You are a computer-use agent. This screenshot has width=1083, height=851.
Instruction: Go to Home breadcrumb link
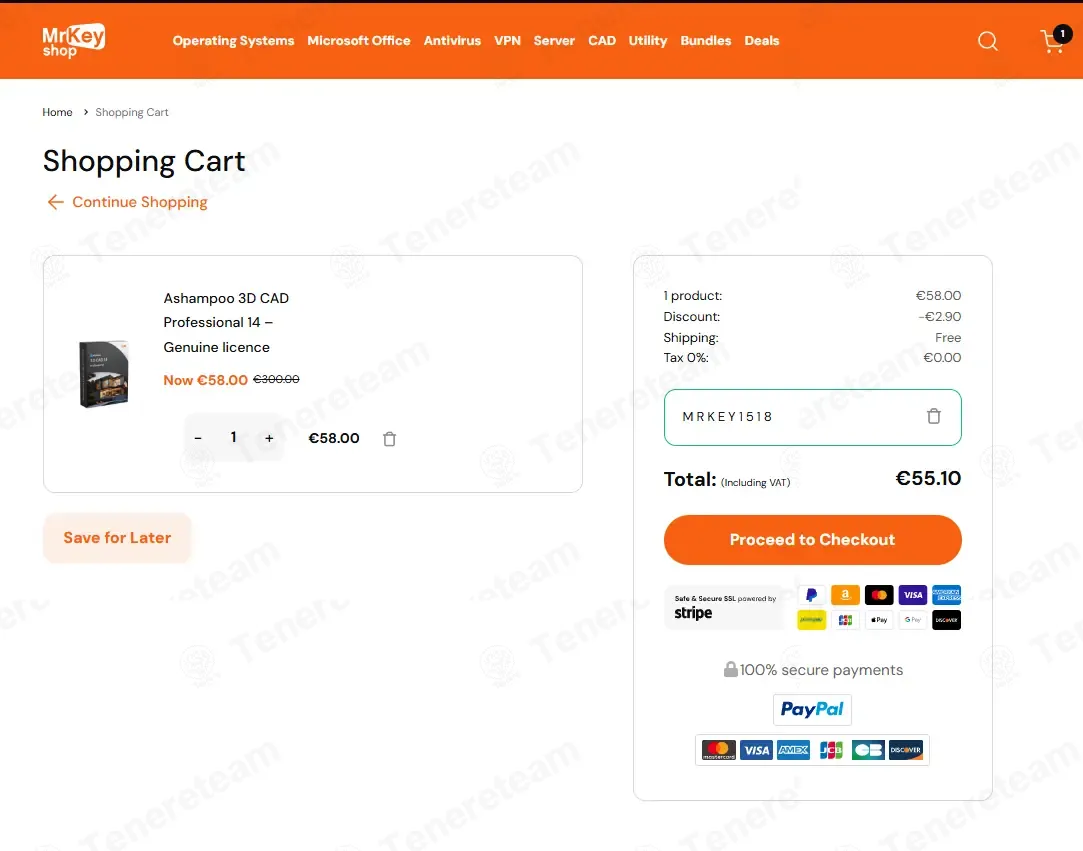pyautogui.click(x=57, y=112)
